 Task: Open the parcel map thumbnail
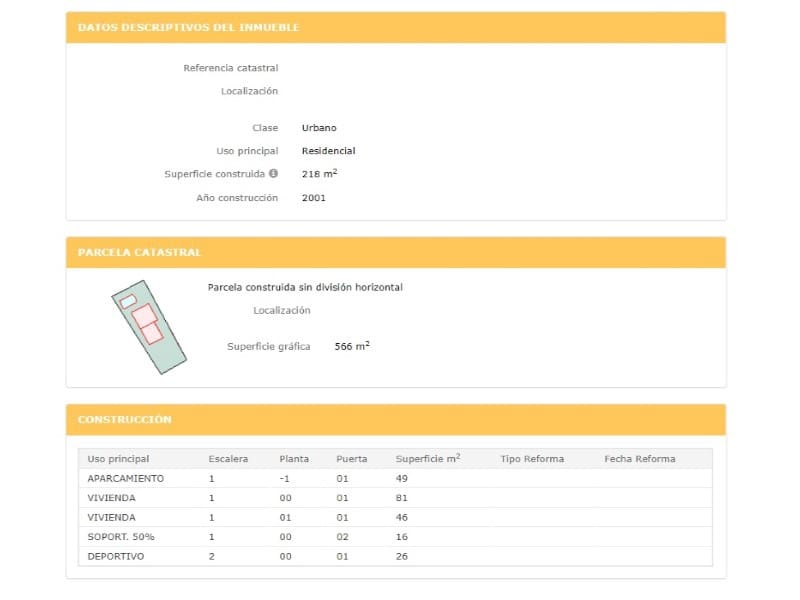(148, 326)
